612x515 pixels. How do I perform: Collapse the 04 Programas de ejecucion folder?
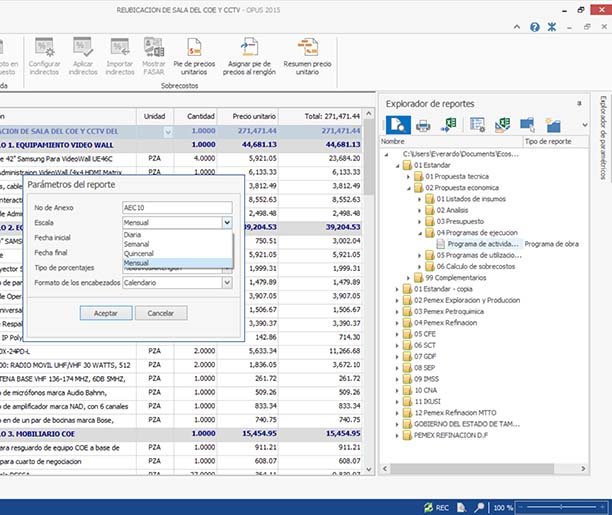coord(418,232)
